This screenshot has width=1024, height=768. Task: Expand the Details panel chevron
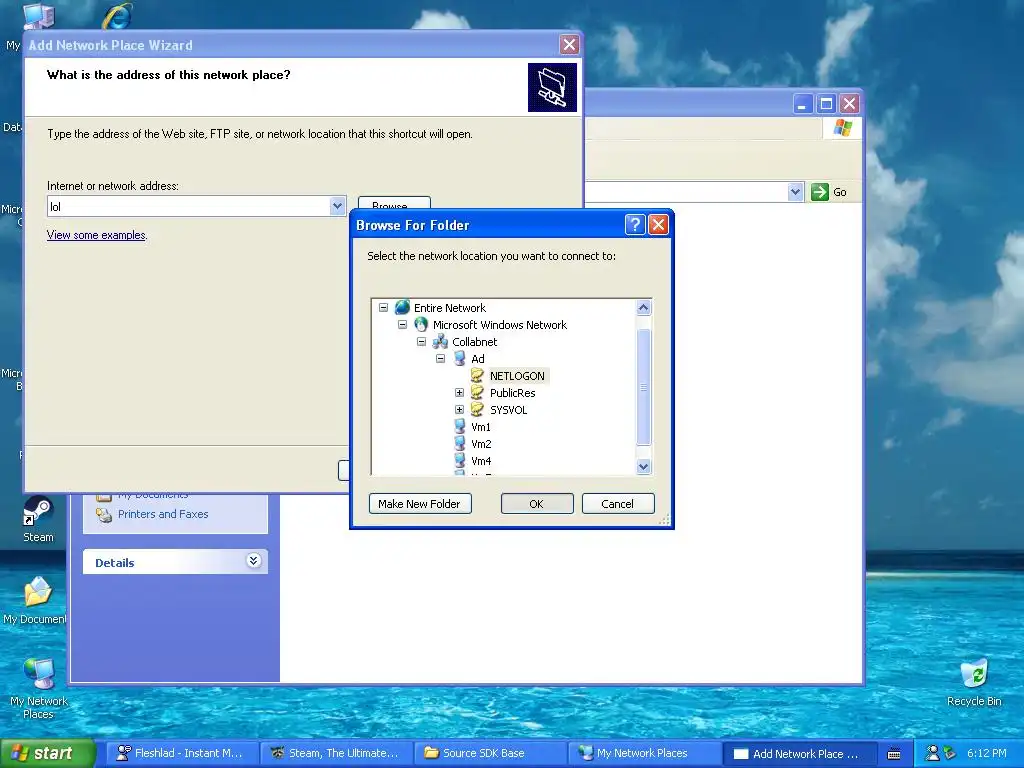(253, 560)
